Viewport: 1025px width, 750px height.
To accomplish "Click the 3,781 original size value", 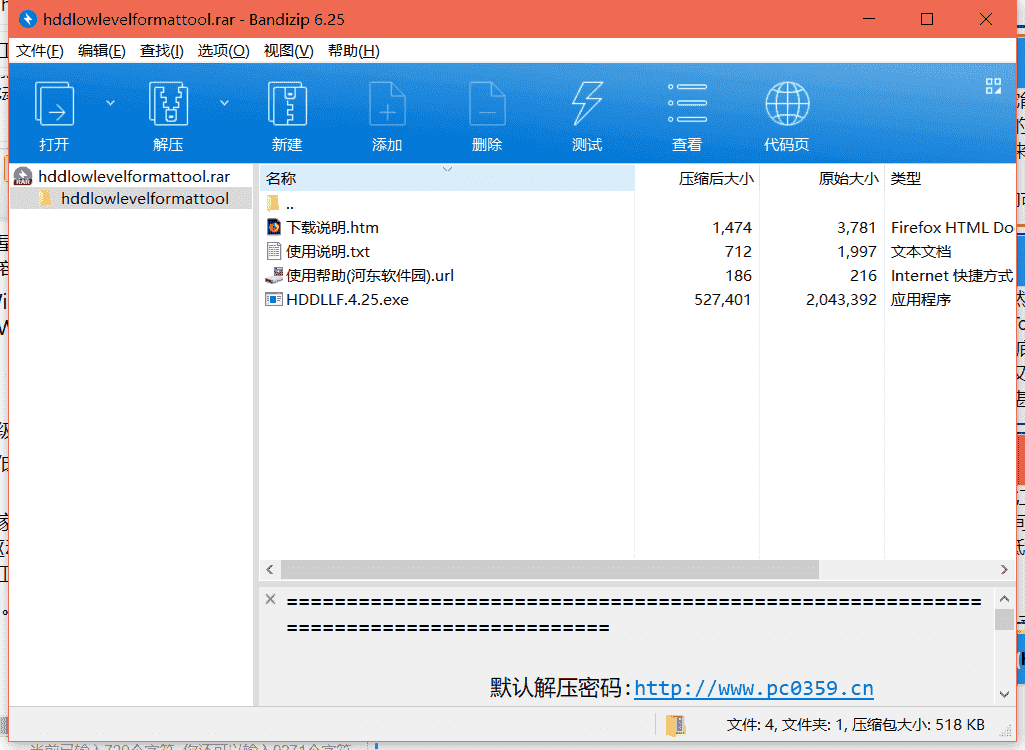I will pos(856,228).
